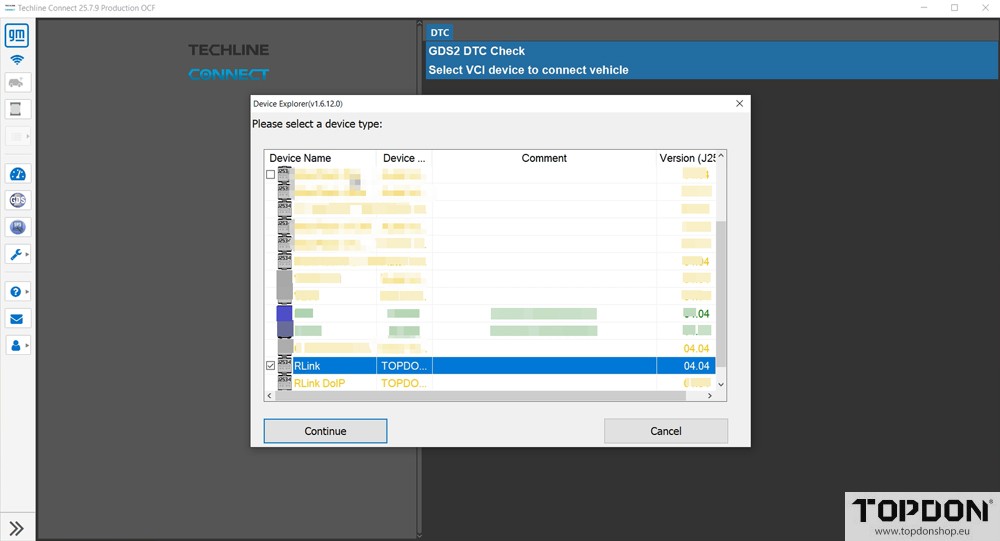This screenshot has width=1000, height=541.
Task: Expand the wrench tools menu
Action: point(17,254)
